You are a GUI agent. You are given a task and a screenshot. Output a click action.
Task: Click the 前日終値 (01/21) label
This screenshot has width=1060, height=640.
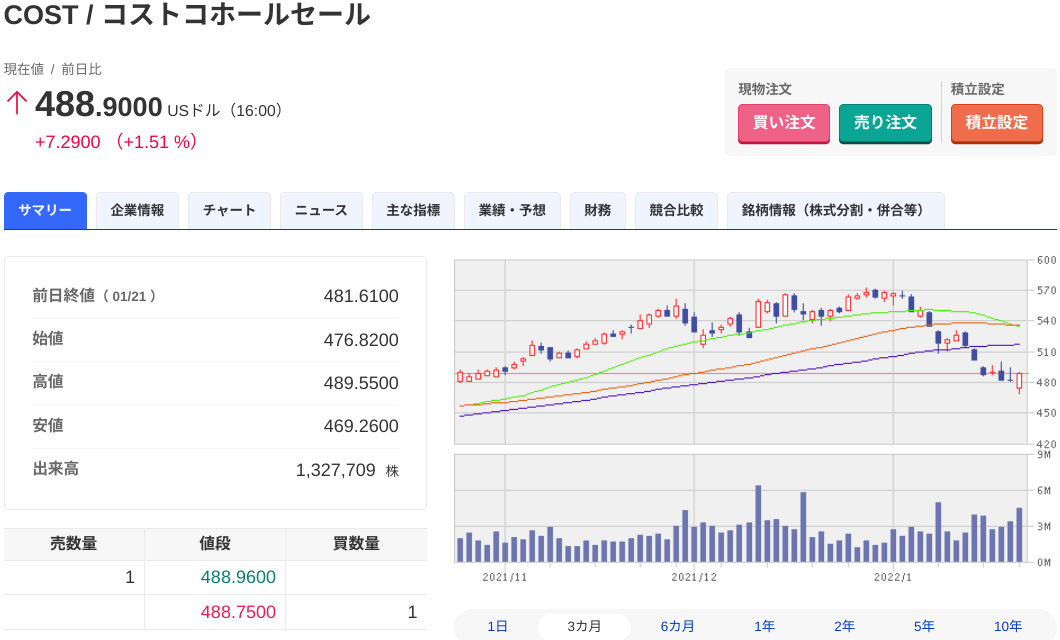(94, 296)
